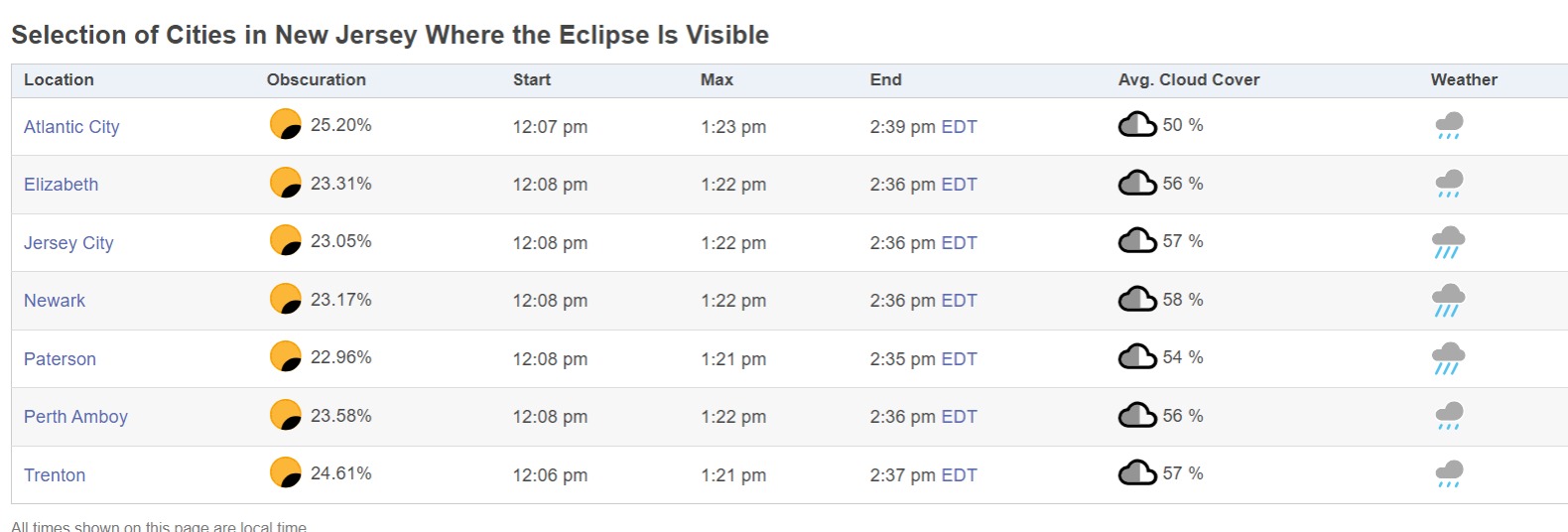Click the EDT timezone link for Atlantic City
1568x532 pixels.
coord(959,127)
